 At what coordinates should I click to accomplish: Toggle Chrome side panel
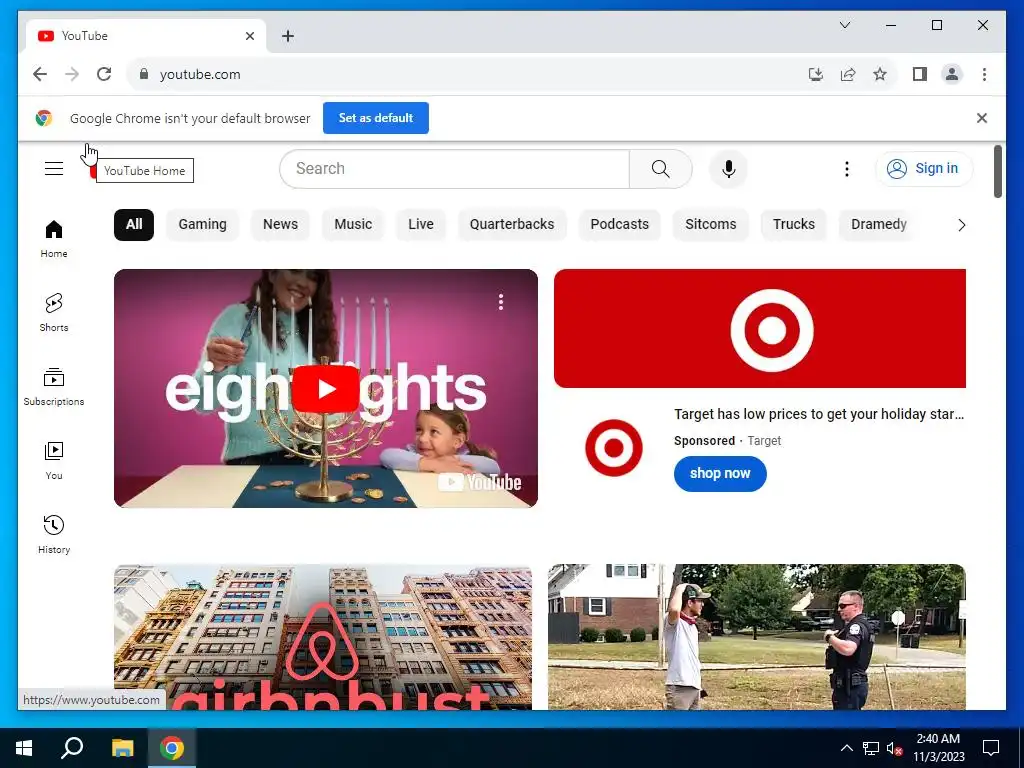(x=920, y=74)
